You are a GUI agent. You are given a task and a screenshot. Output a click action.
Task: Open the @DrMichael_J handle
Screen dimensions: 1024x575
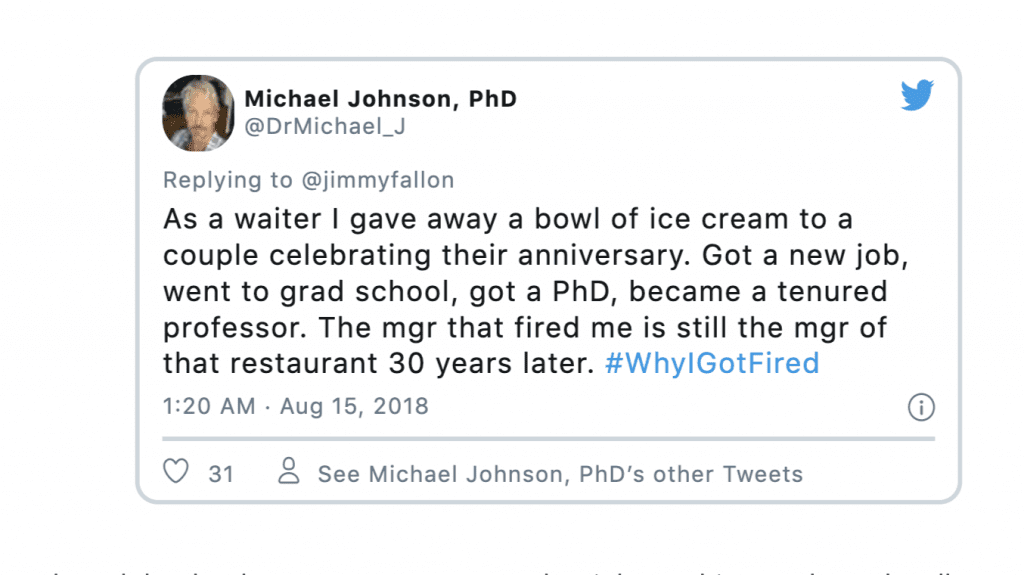coord(325,126)
